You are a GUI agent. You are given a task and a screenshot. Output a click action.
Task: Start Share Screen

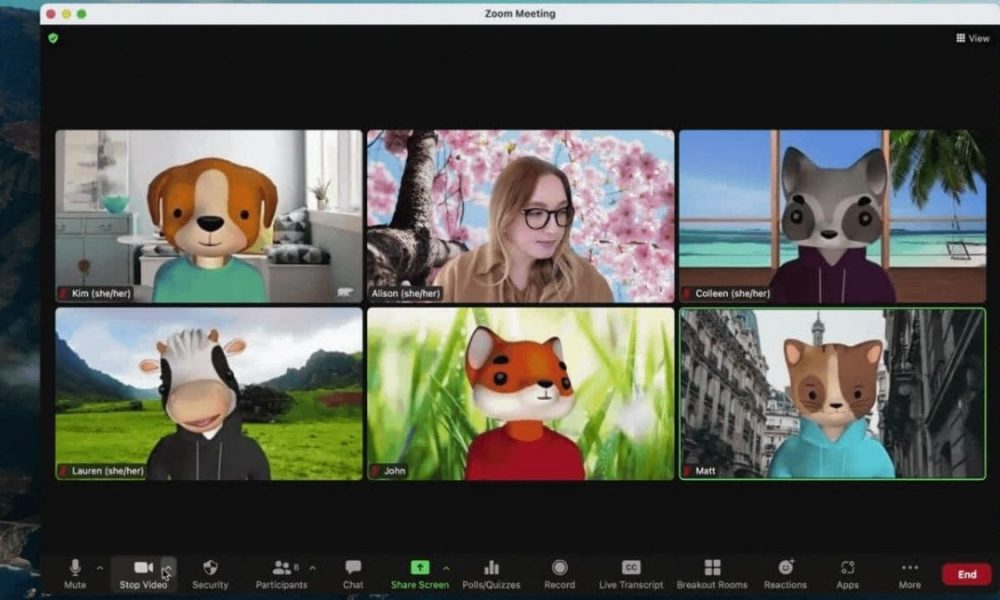pos(420,573)
